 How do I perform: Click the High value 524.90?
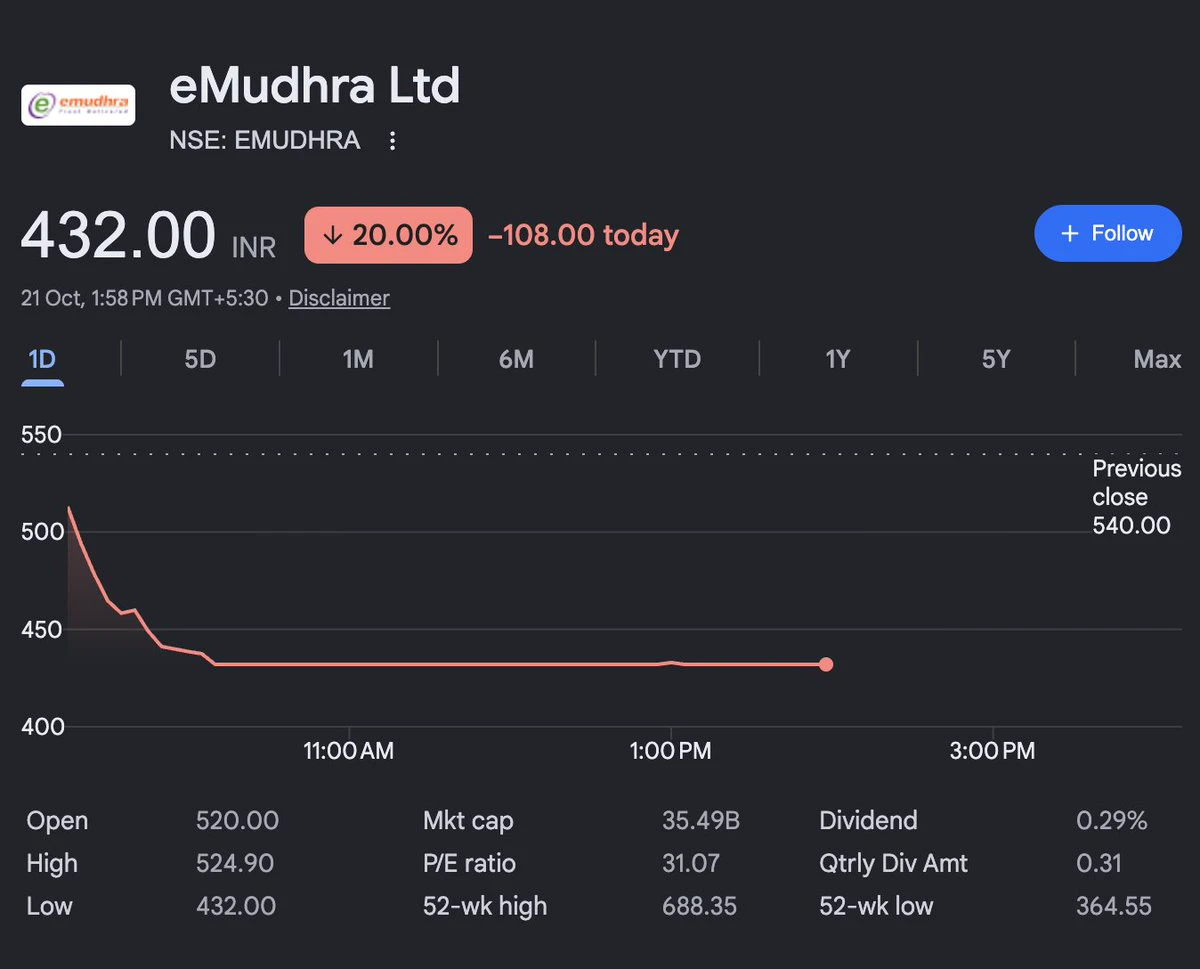(x=235, y=863)
